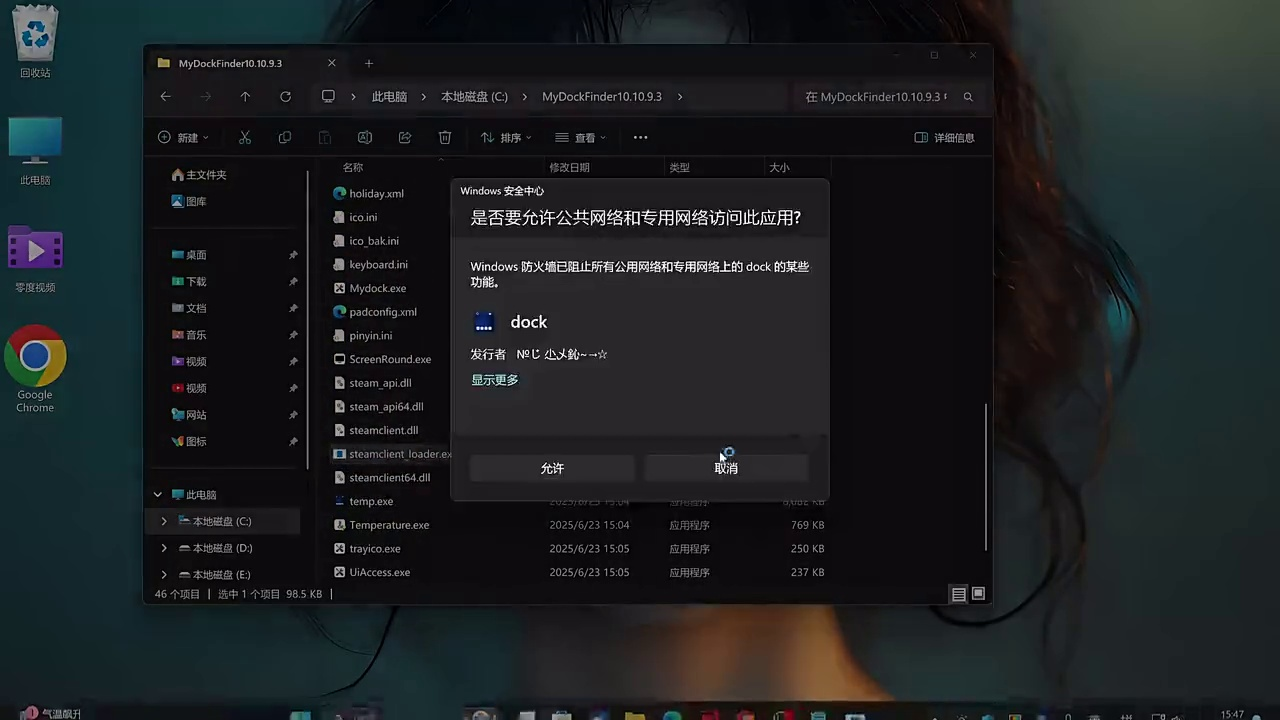Open 网站 in the sidebar
The height and width of the screenshot is (720, 1280).
click(189, 415)
